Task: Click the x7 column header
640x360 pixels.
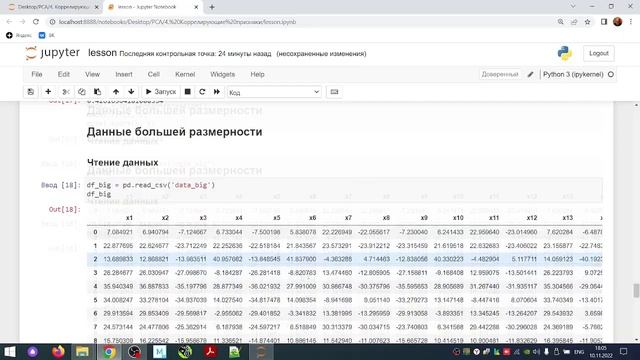Action: (x=348, y=218)
